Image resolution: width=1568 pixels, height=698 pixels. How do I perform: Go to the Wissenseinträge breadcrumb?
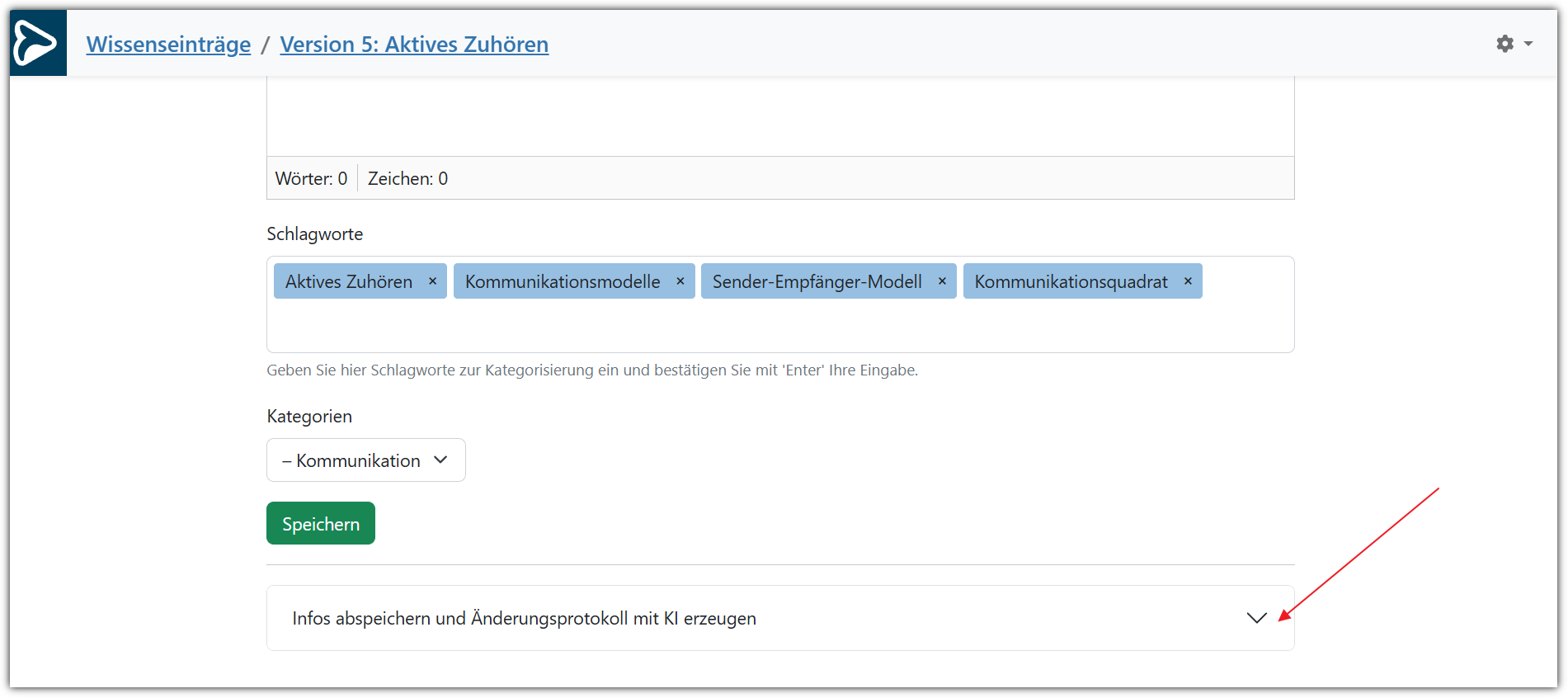tap(168, 45)
